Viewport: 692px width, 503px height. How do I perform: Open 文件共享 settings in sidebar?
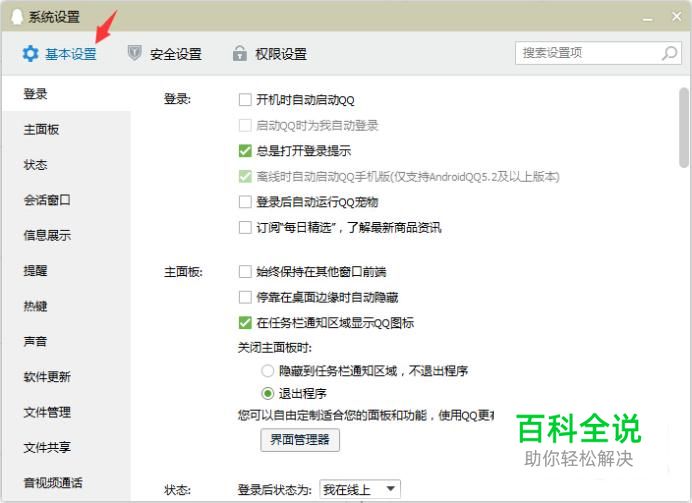coord(67,447)
